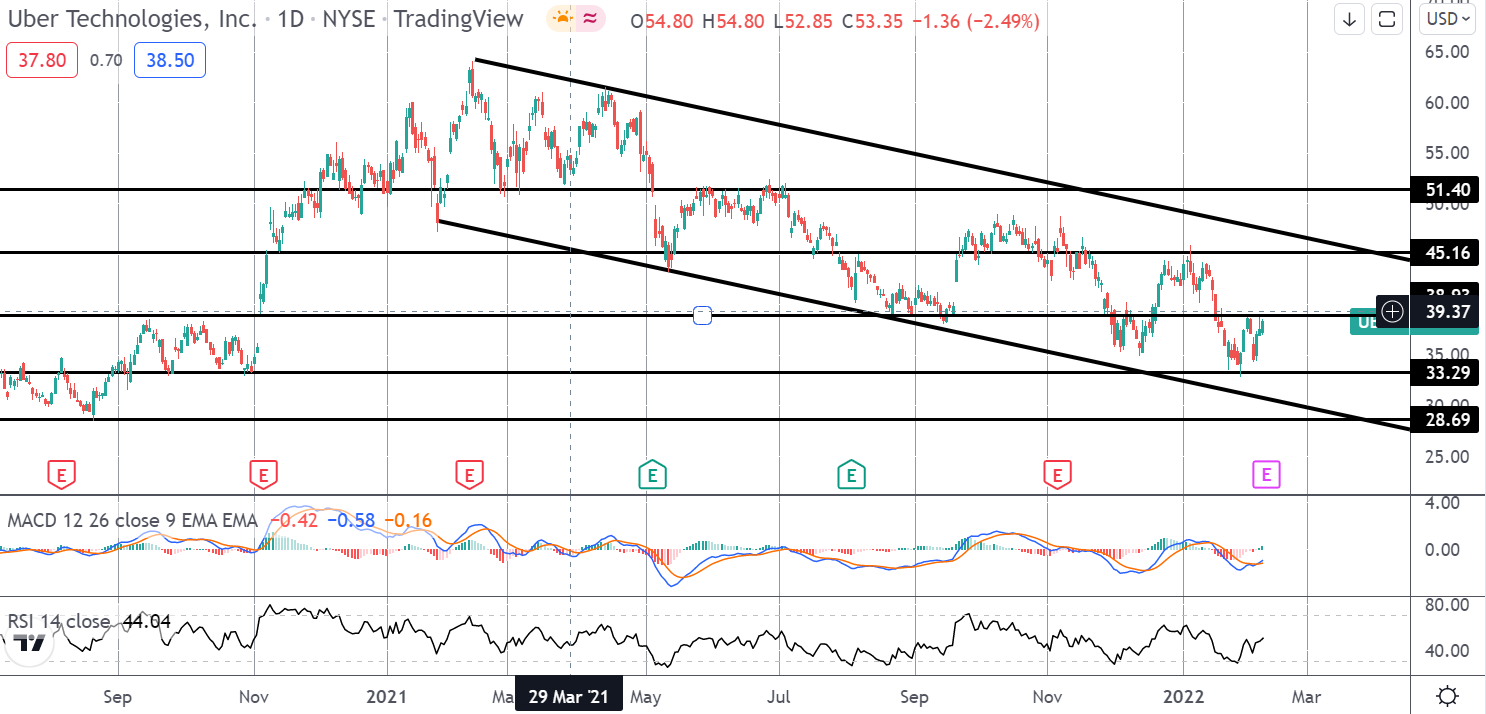Screen dimensions: 1486x714
Task: Click red earnings E marker near Nov 2021
Action: [x=1057, y=474]
